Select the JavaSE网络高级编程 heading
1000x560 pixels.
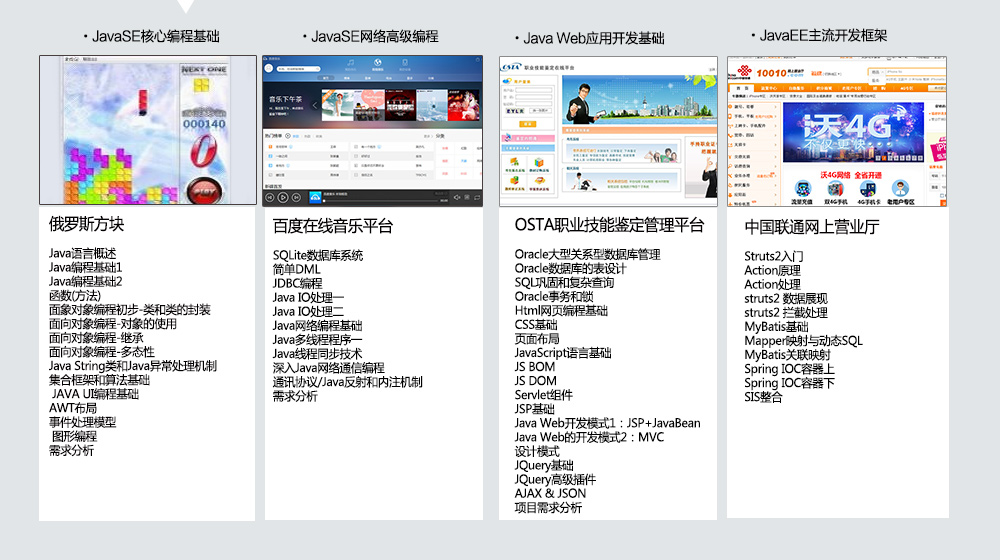[x=375, y=36]
